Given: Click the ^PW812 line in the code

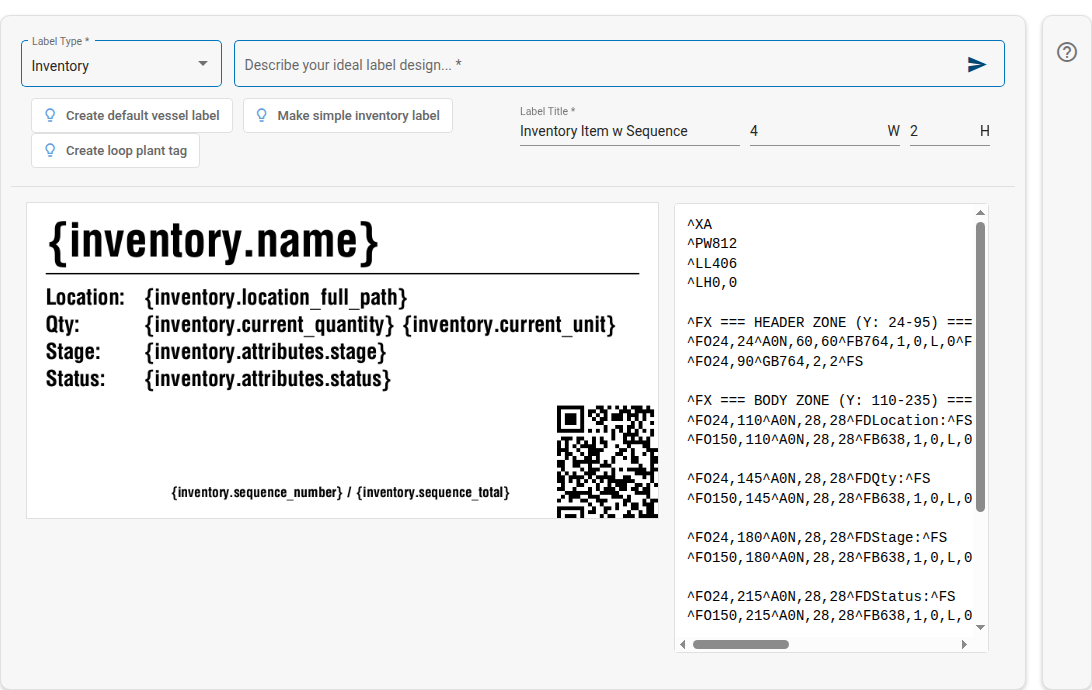Looking at the screenshot, I should (712, 244).
